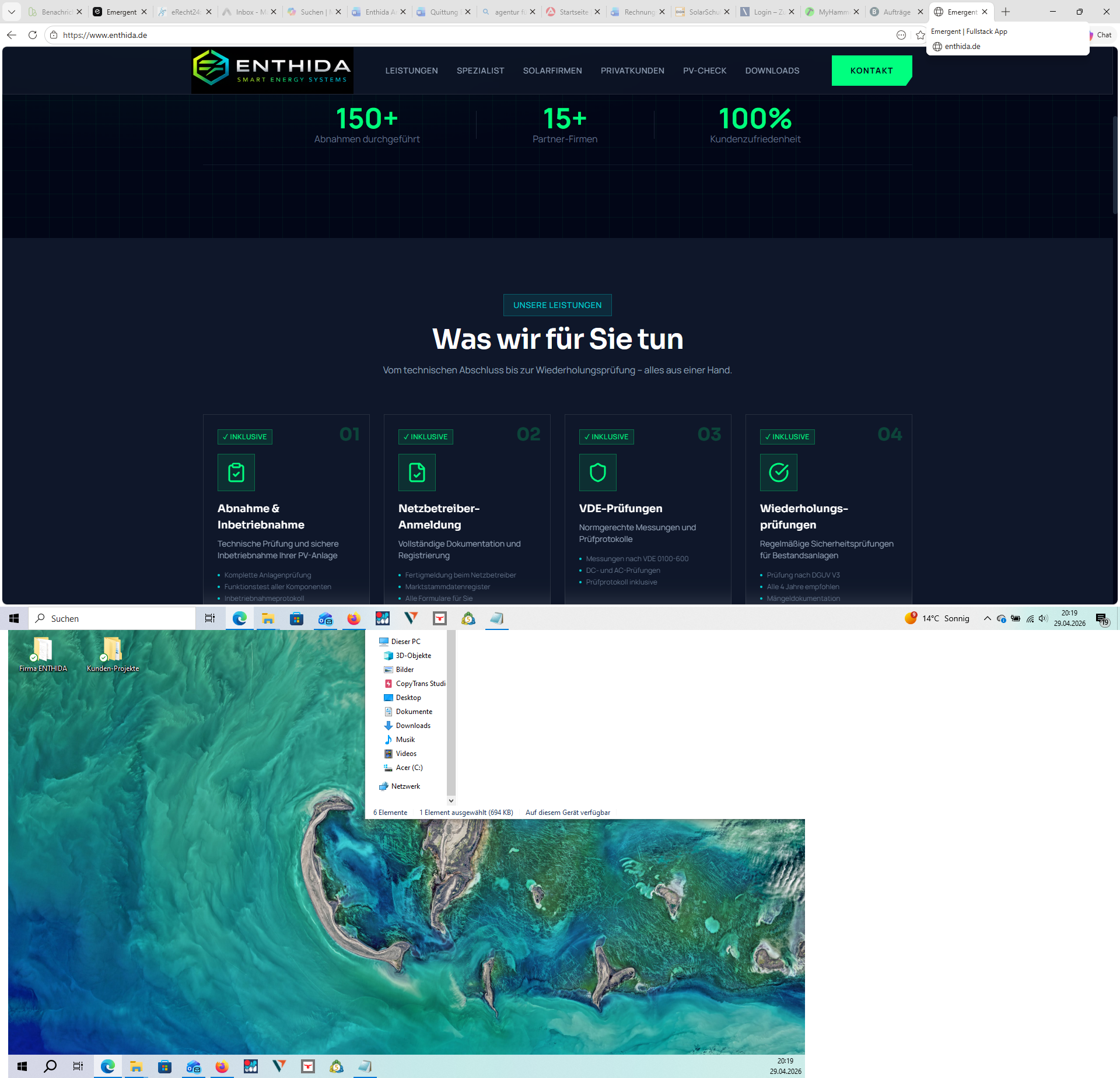Open the tab list dropdown chevron

[11, 12]
